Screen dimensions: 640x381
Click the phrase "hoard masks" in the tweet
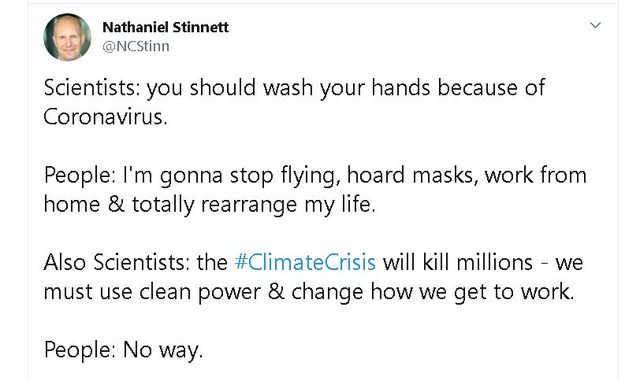[412, 175]
